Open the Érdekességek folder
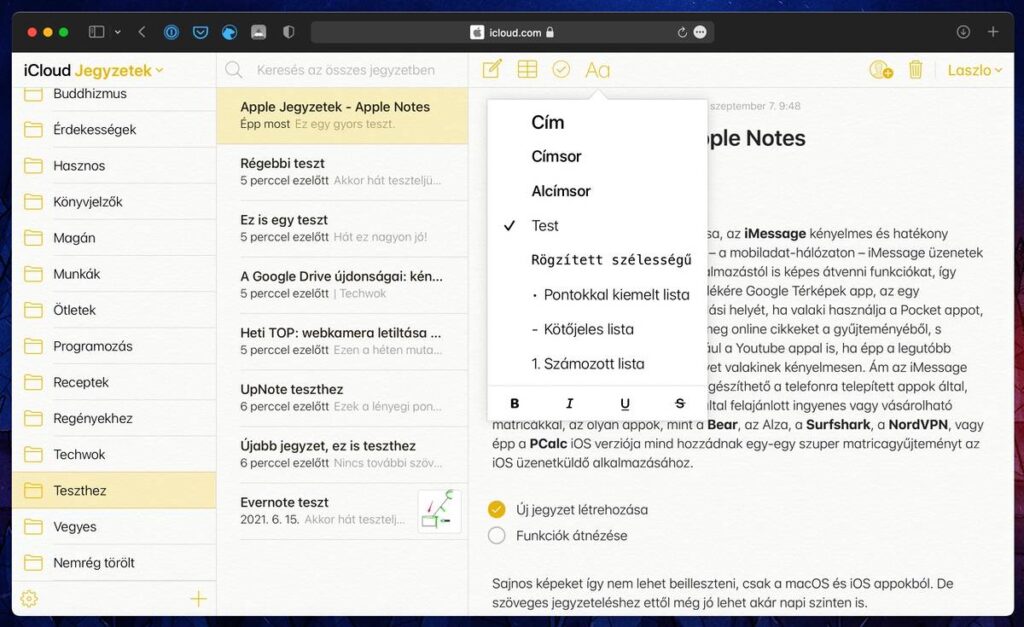 (x=114, y=129)
